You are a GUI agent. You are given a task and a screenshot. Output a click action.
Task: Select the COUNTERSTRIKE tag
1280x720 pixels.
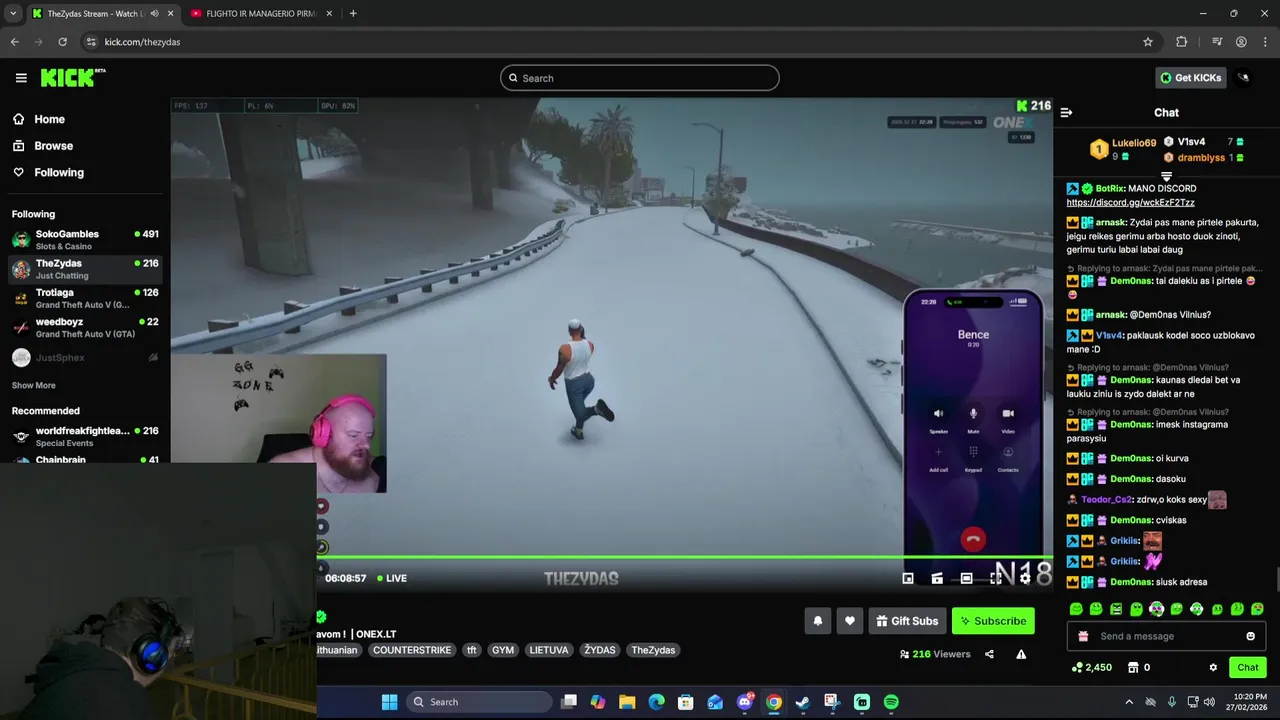(412, 650)
